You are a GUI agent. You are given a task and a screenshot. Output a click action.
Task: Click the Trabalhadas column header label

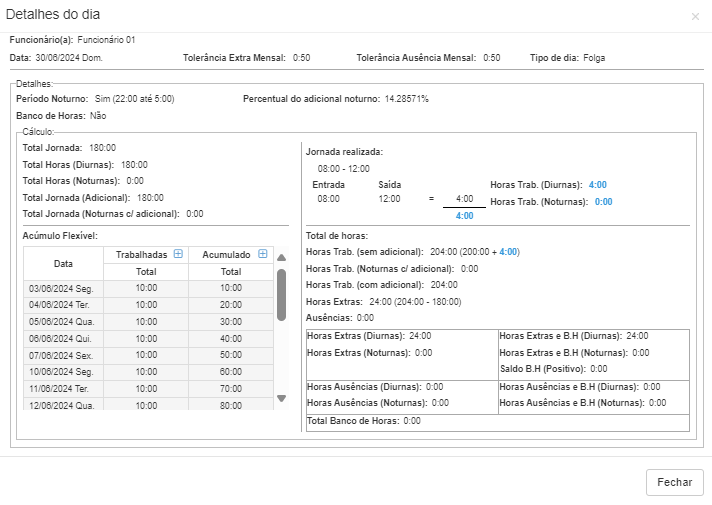[x=141, y=255]
